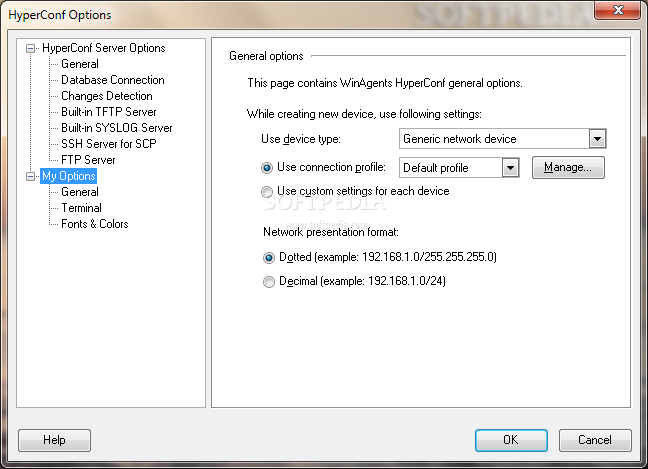Collapse the HyperConf Server Options tree node
648x469 pixels.
point(30,49)
